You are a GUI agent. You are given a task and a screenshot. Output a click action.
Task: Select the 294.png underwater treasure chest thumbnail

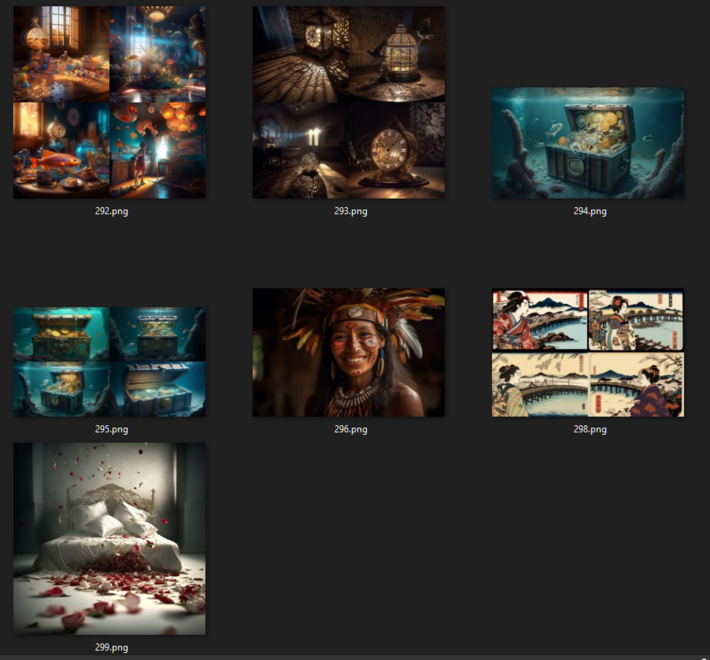tap(588, 143)
